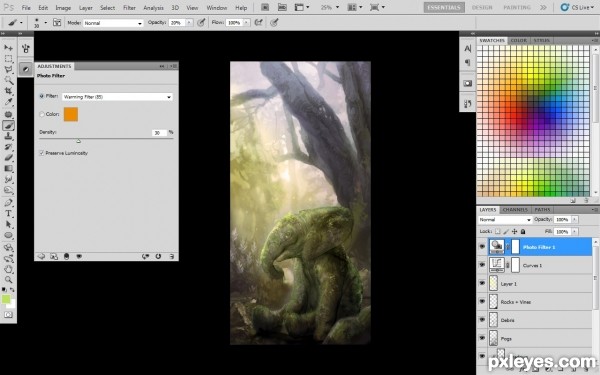Click the green foreground color swatch
Screen dimensions: 600x375
pyautogui.click(x=6, y=299)
